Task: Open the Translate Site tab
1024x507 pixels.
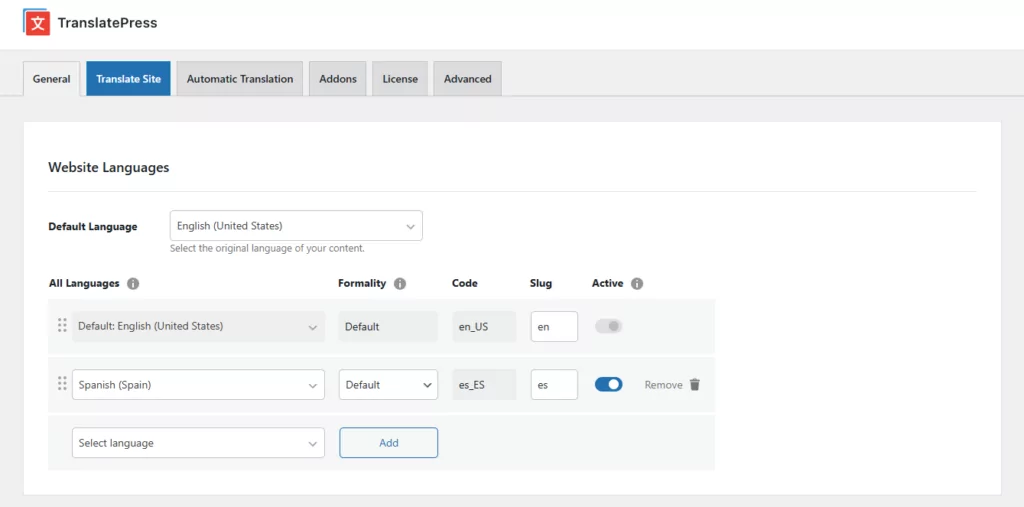Action: 129,78
